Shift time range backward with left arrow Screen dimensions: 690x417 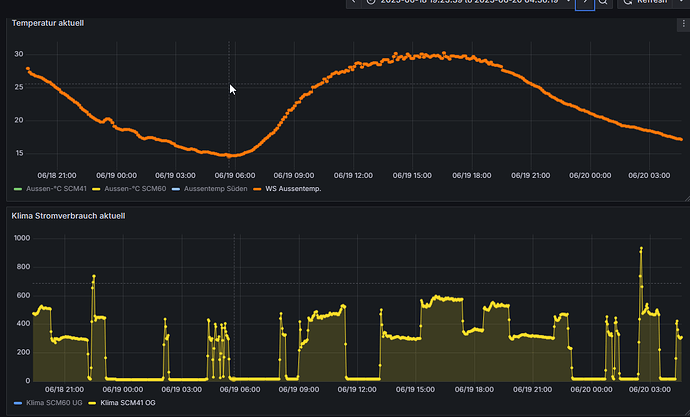tap(354, 3)
